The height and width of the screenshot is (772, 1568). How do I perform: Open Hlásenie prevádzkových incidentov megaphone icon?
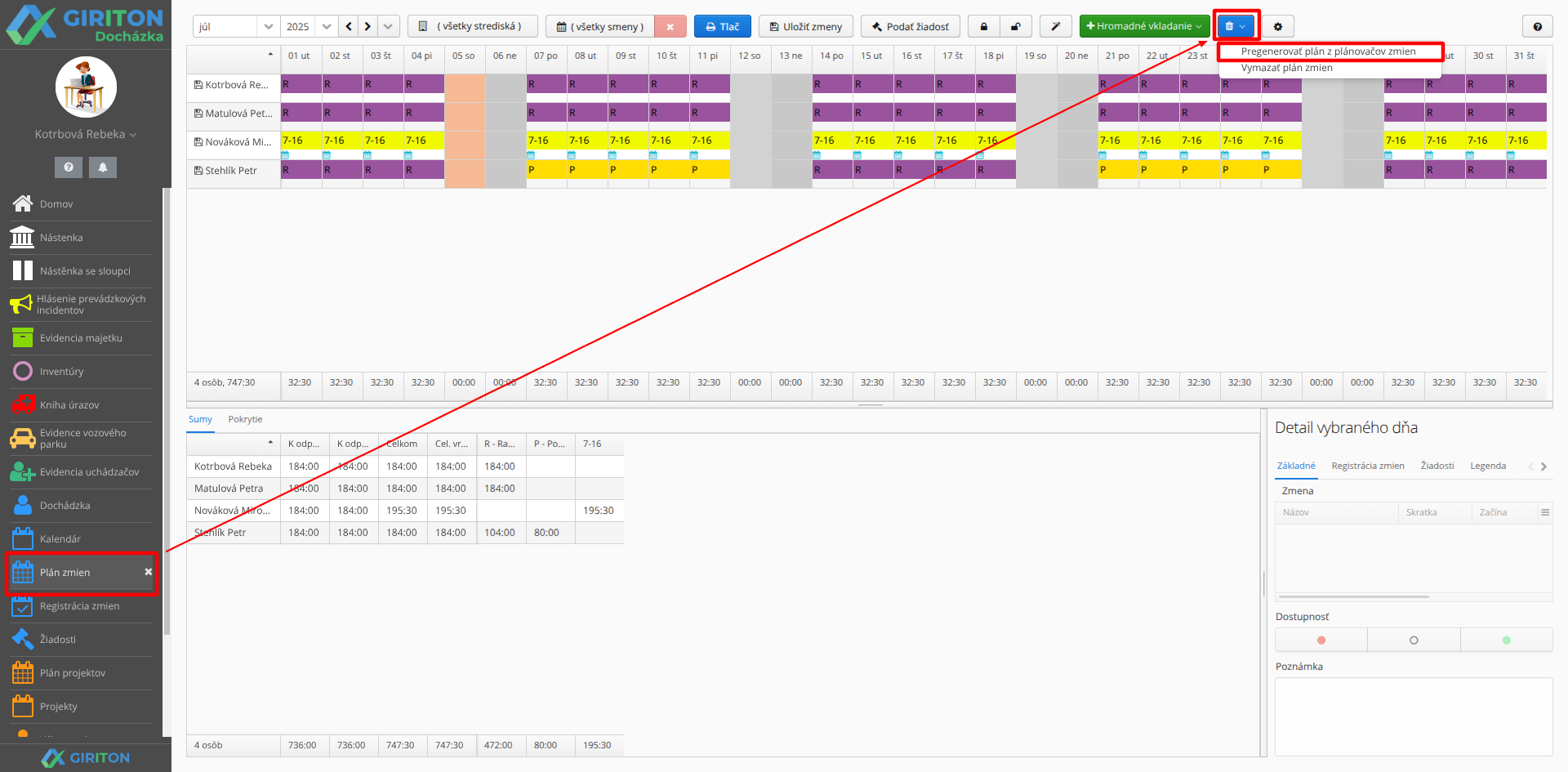21,304
